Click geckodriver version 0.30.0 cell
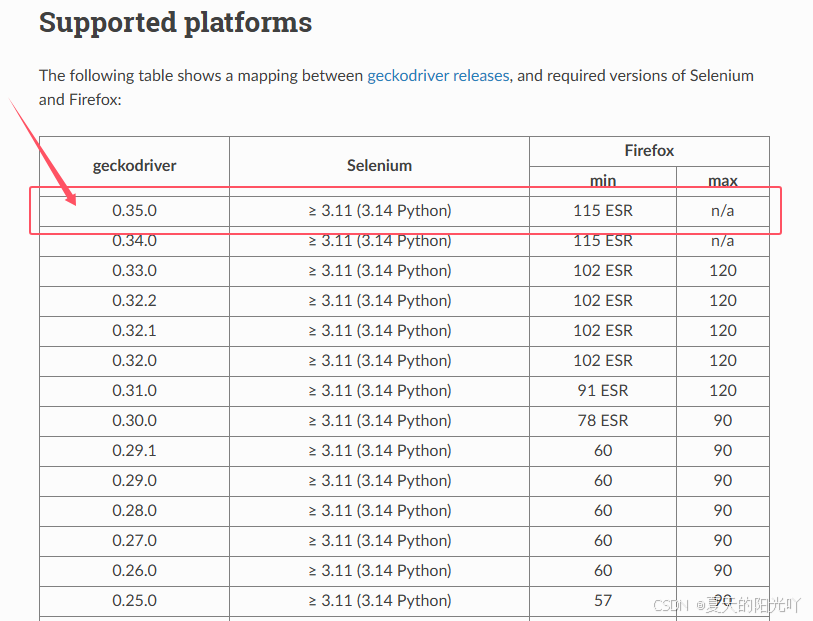The width and height of the screenshot is (813, 621). 134,420
